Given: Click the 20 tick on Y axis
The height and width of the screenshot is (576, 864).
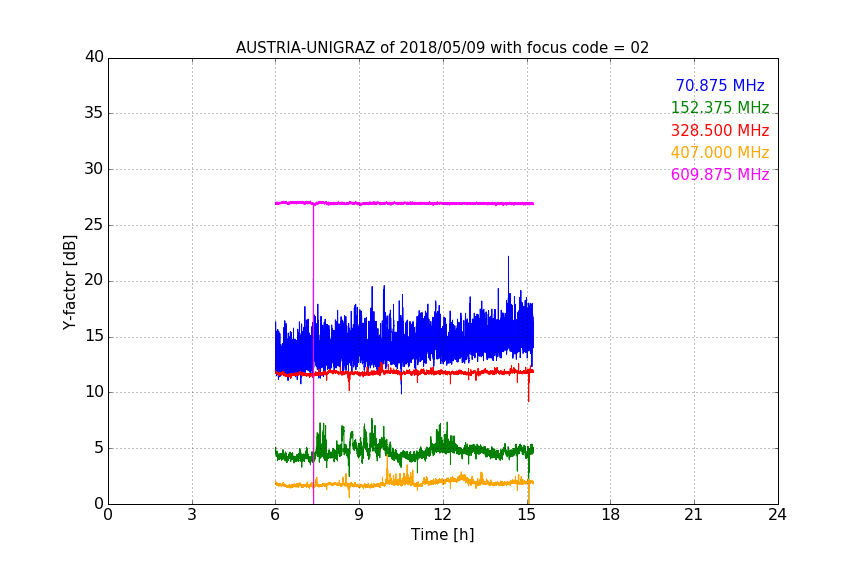Looking at the screenshot, I should pyautogui.click(x=94, y=280).
